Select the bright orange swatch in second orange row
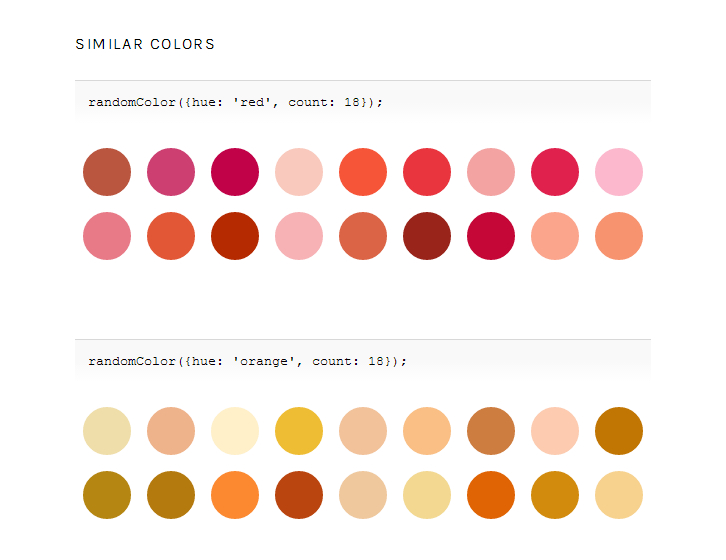 [x=235, y=495]
